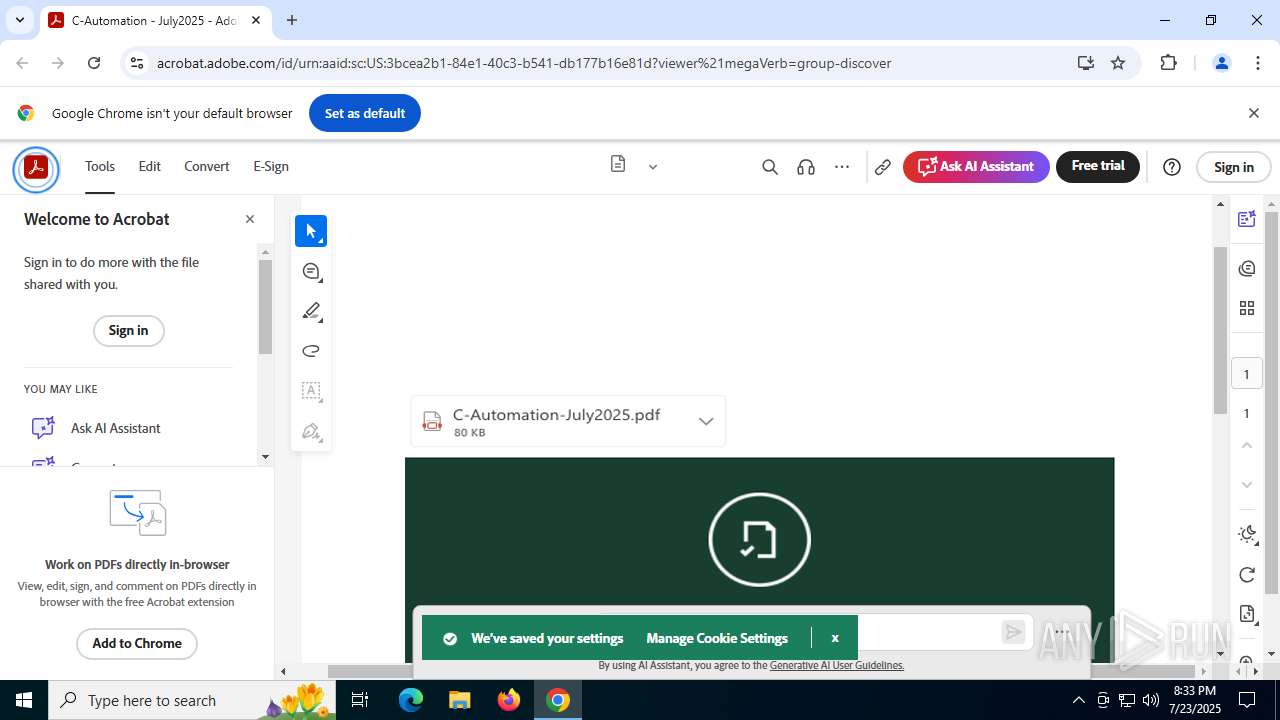Image resolution: width=1280 pixels, height=720 pixels.
Task: Click the current page number box
Action: [x=1246, y=374]
